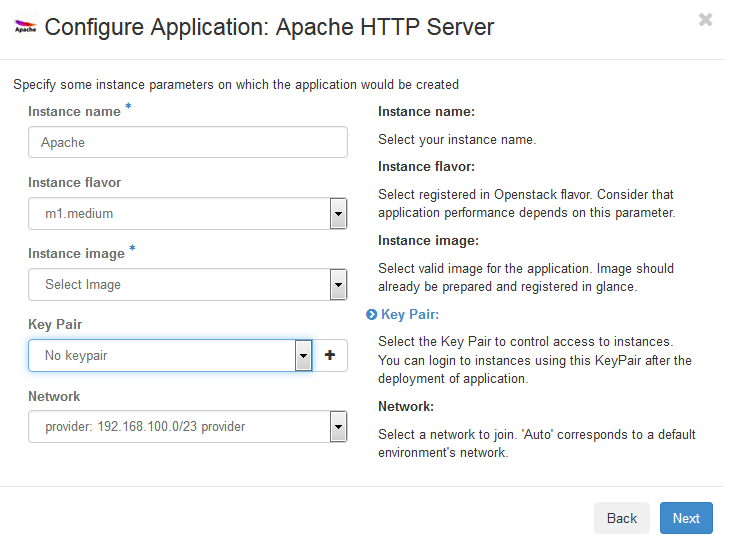Open the Instance flavor dropdown
The height and width of the screenshot is (544, 732).
click(x=188, y=213)
